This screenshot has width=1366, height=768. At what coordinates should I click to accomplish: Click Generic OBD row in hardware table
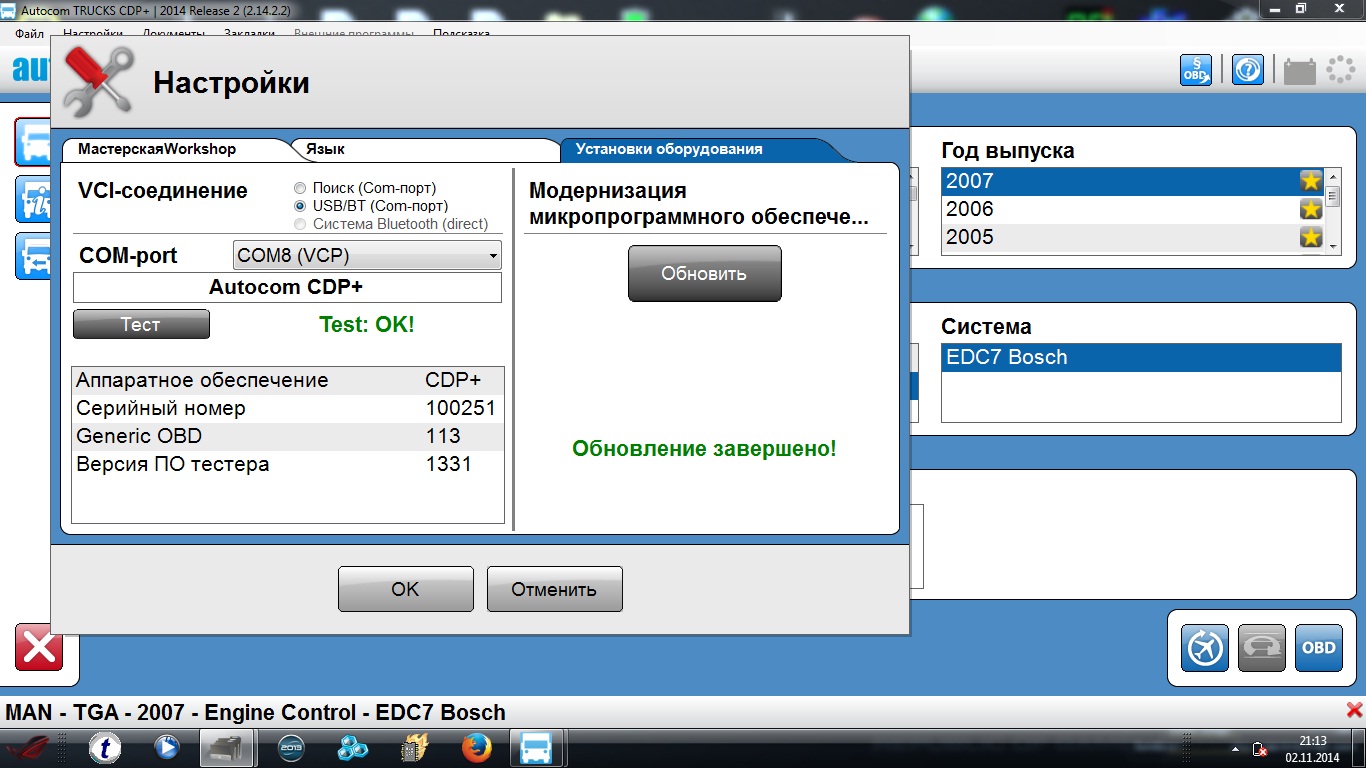(x=287, y=436)
